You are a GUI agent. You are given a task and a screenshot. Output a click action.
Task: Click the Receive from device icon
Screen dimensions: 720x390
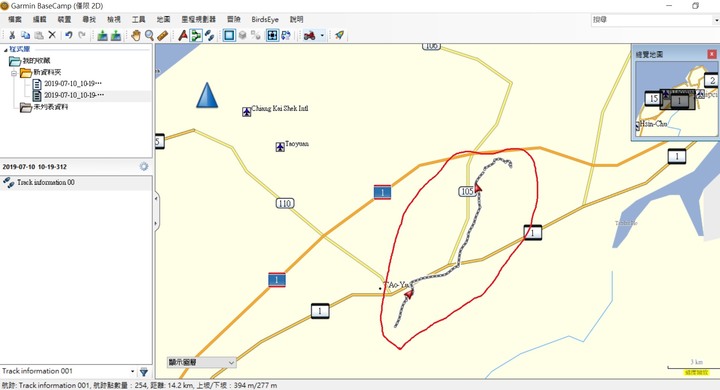(x=116, y=35)
